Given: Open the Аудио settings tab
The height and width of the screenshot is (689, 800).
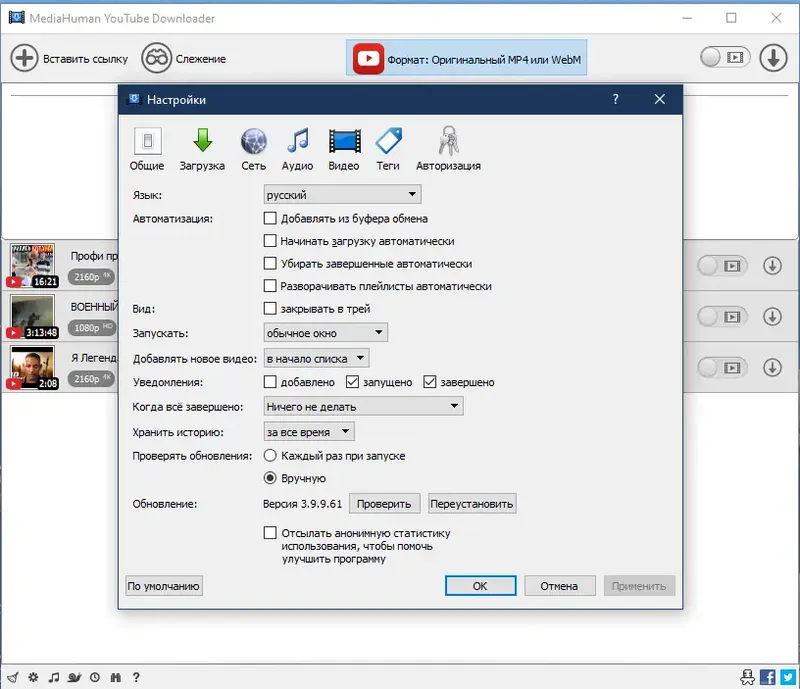Looking at the screenshot, I should click(x=297, y=149).
